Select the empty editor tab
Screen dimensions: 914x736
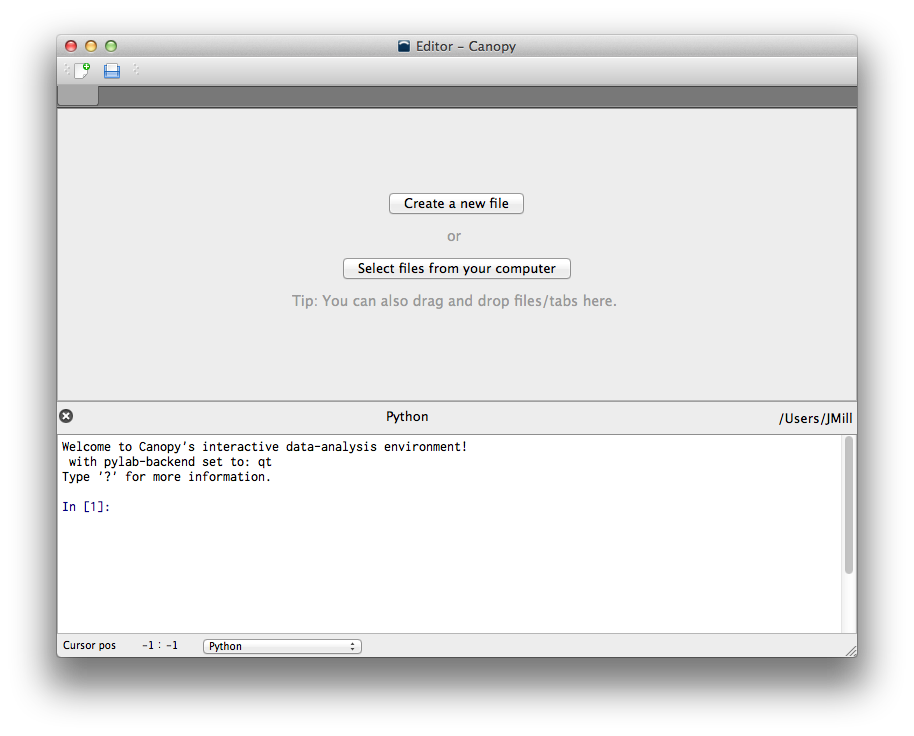pos(78,96)
